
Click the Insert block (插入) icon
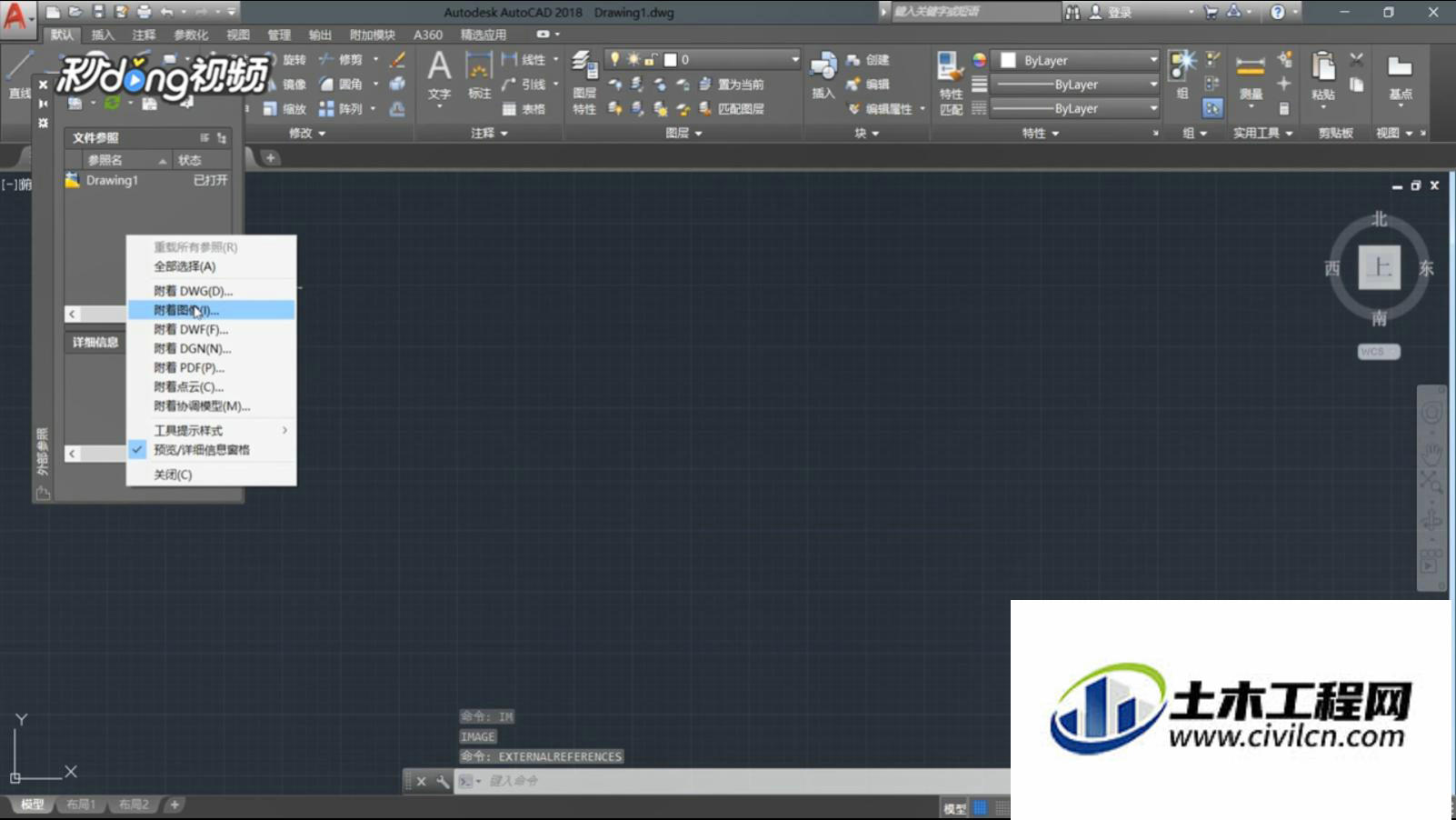click(823, 75)
